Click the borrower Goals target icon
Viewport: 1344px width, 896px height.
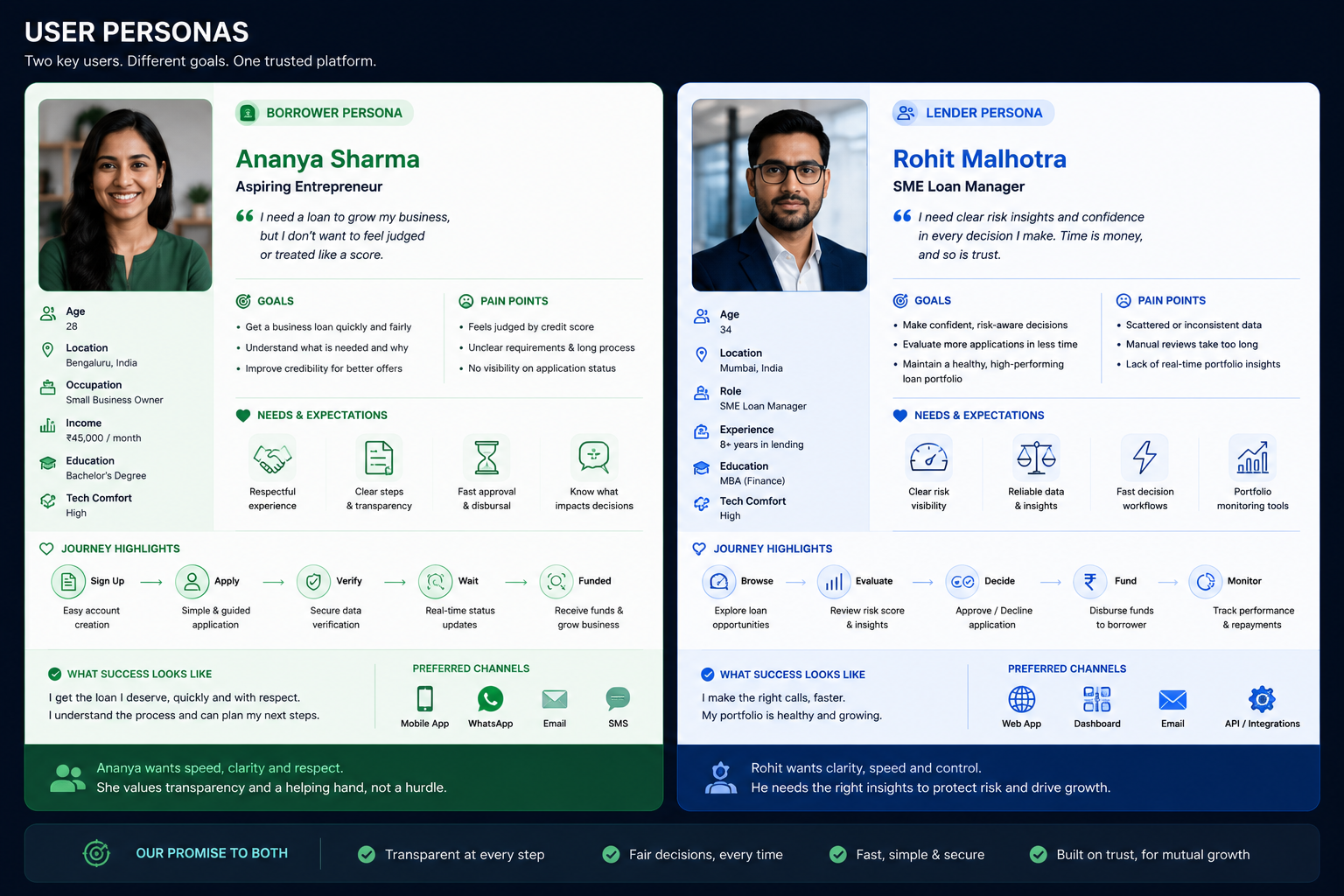click(x=243, y=301)
